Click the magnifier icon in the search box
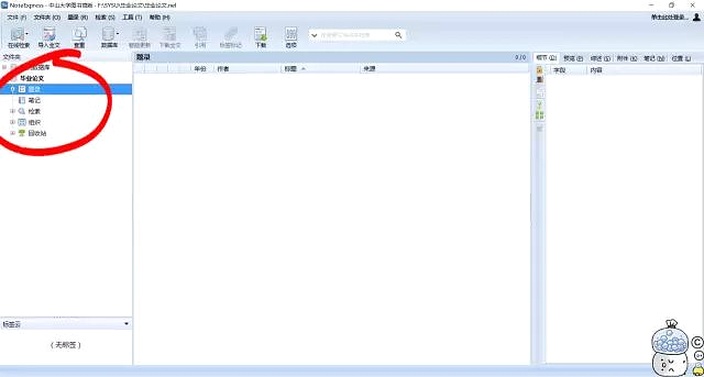The image size is (704, 377). click(x=398, y=35)
